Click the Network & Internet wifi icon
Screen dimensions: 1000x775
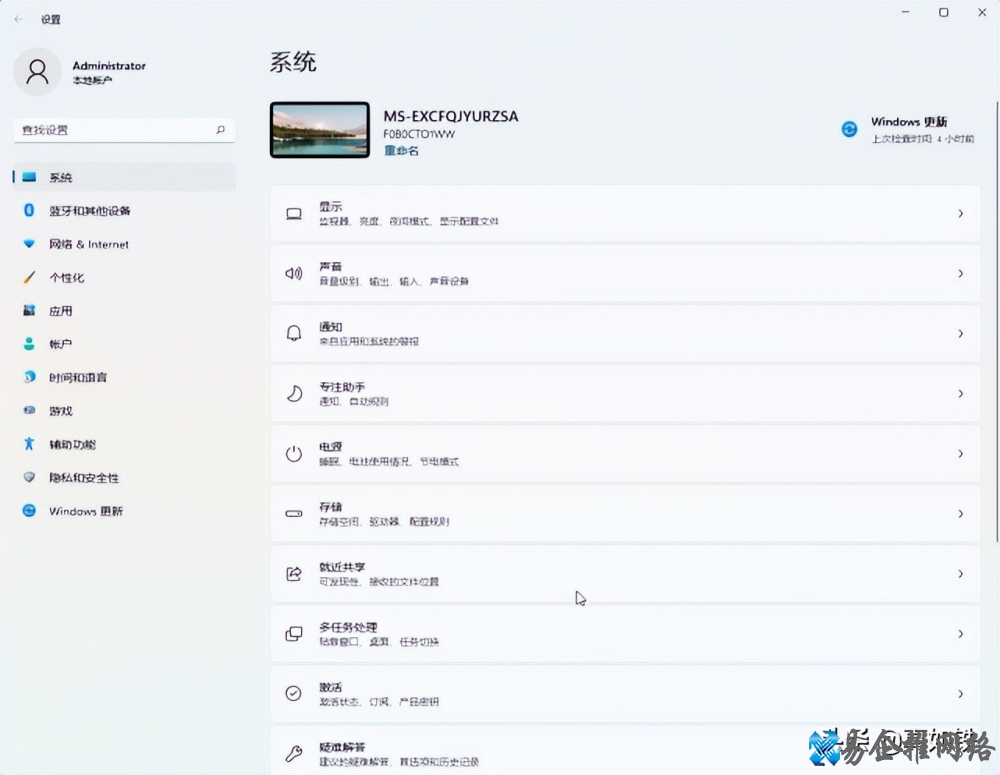(x=29, y=244)
